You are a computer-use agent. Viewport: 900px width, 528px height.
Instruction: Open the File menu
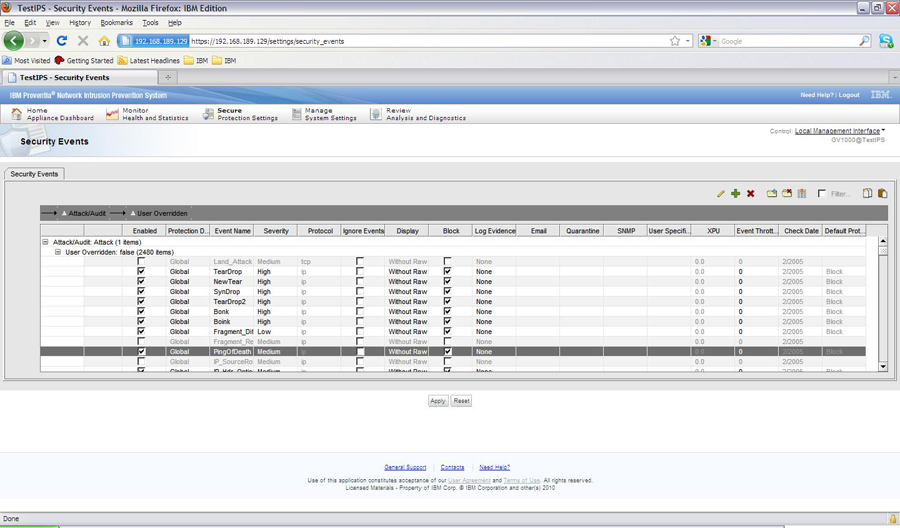click(10, 22)
